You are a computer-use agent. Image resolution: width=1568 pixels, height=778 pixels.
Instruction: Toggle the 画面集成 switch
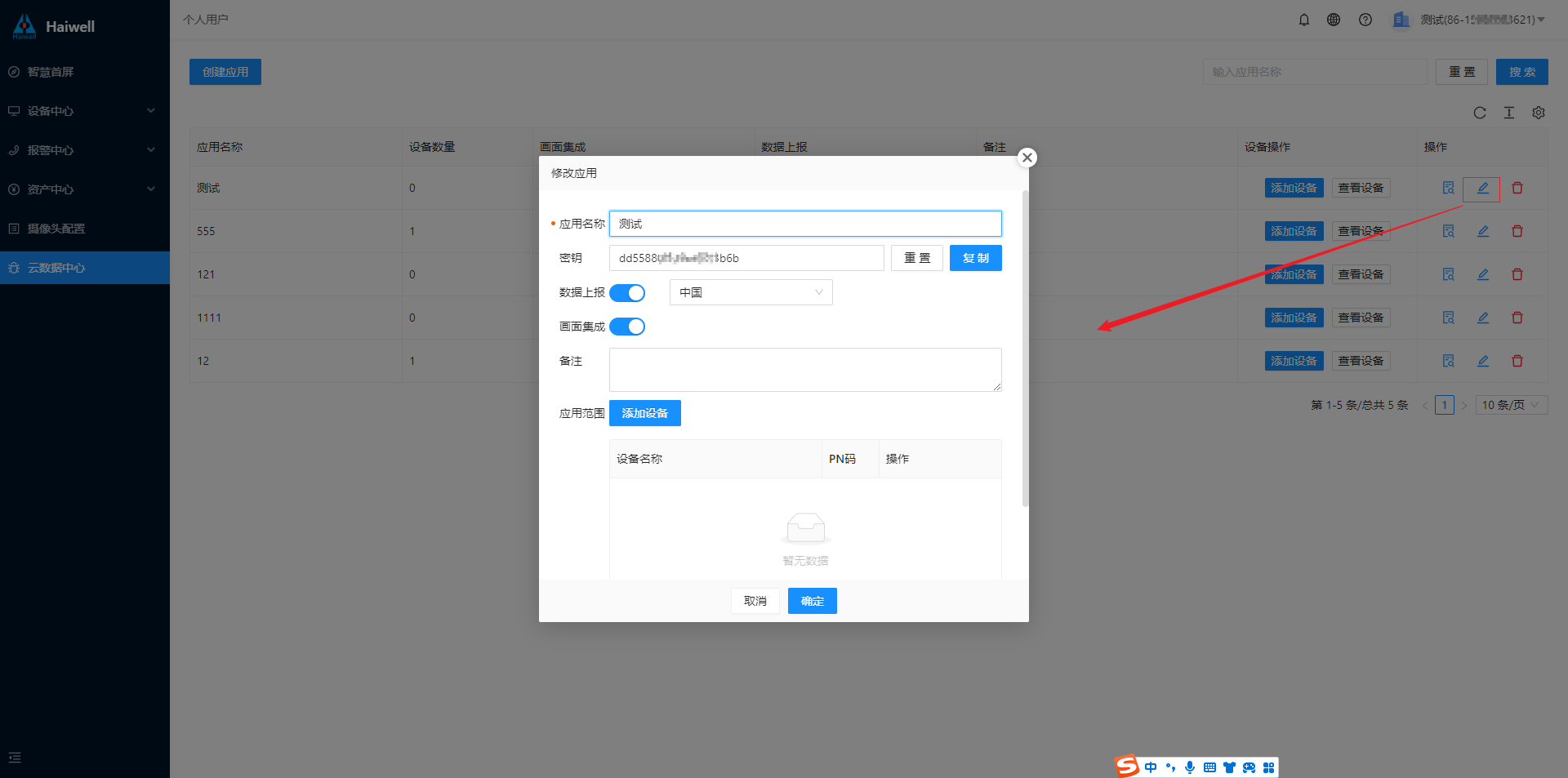[x=627, y=327]
